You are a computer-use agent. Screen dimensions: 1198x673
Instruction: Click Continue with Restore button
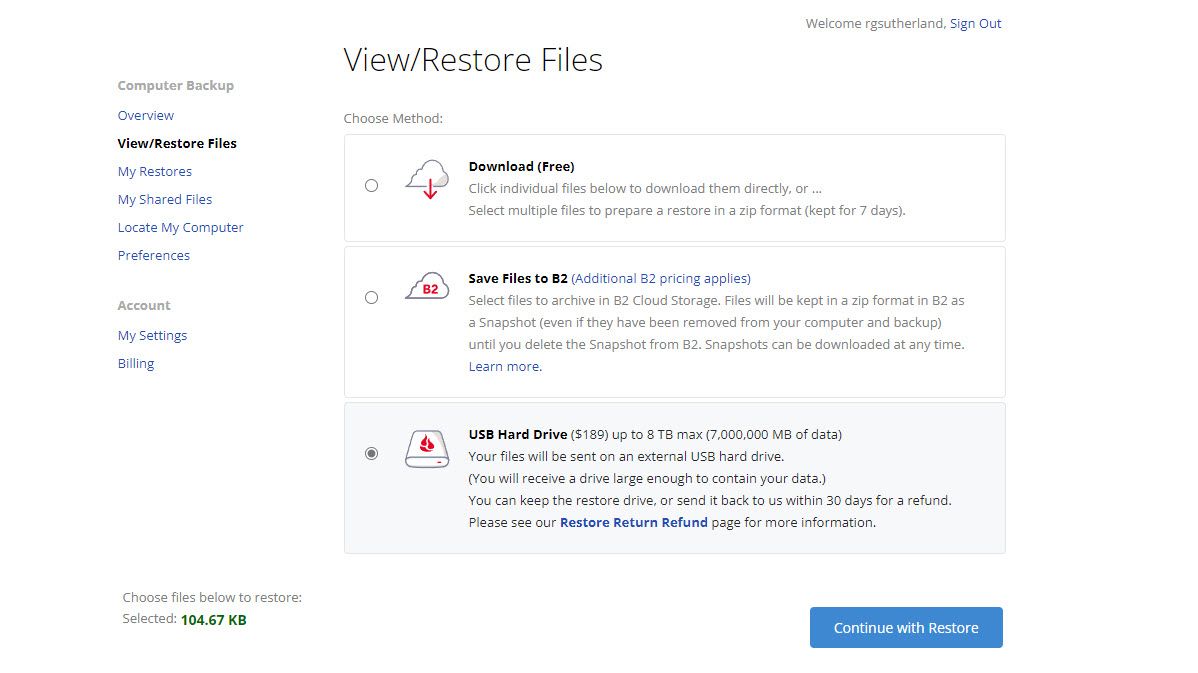coord(906,628)
